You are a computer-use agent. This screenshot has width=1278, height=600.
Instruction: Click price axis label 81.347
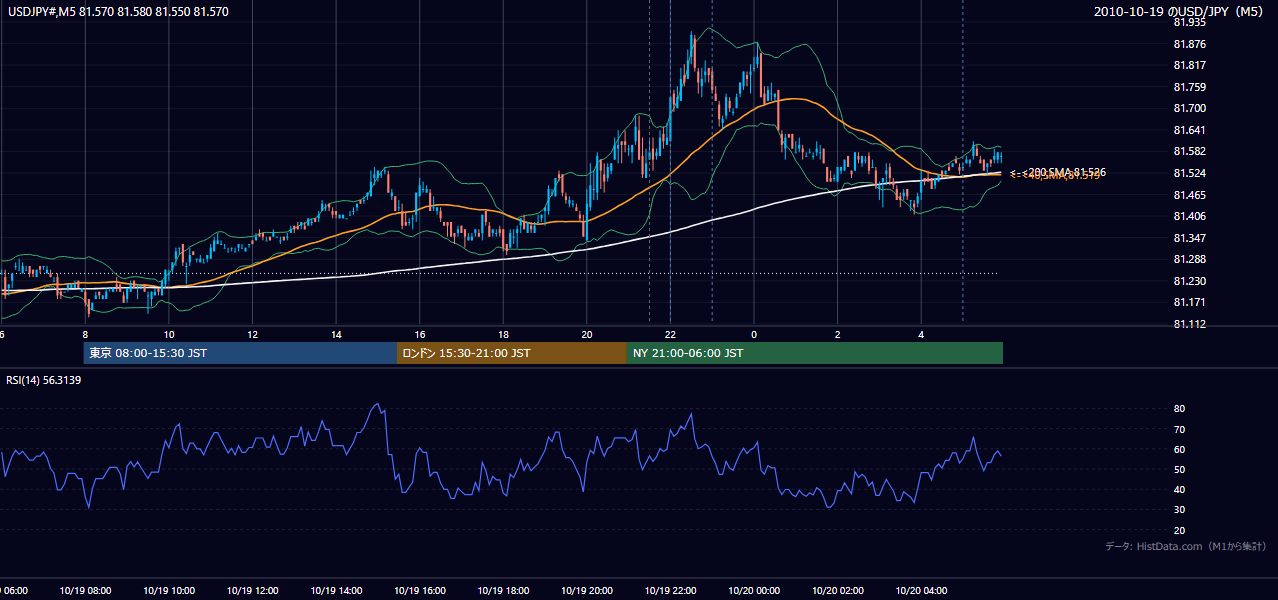tap(1189, 238)
